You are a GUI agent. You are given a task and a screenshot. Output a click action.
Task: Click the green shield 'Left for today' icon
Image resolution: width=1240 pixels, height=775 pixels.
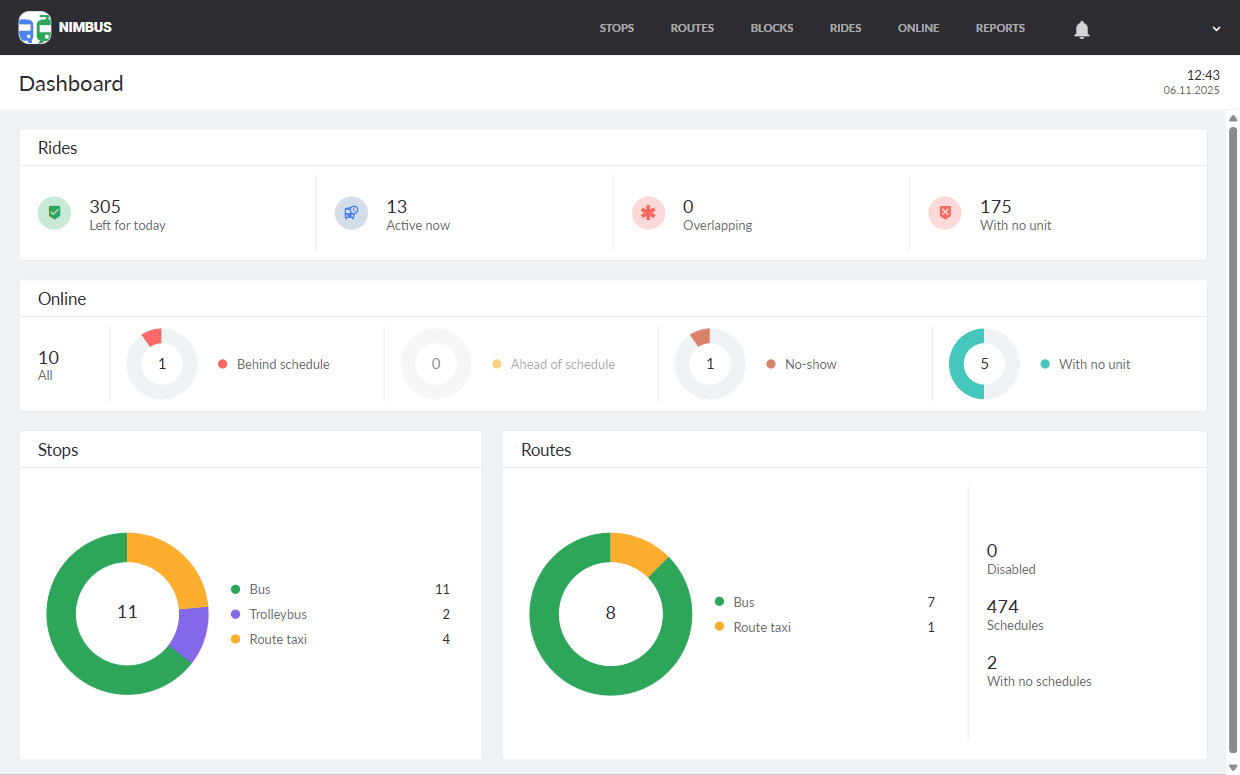click(54, 213)
